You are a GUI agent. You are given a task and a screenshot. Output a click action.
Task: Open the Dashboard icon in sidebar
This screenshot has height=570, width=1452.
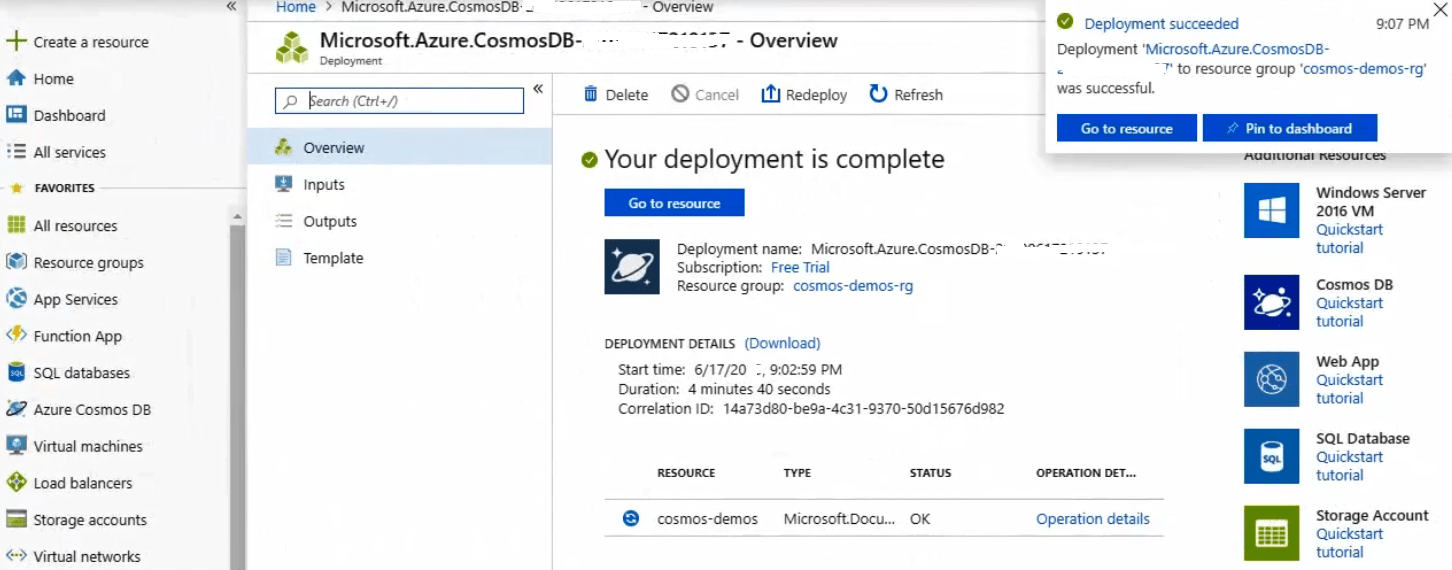16,115
